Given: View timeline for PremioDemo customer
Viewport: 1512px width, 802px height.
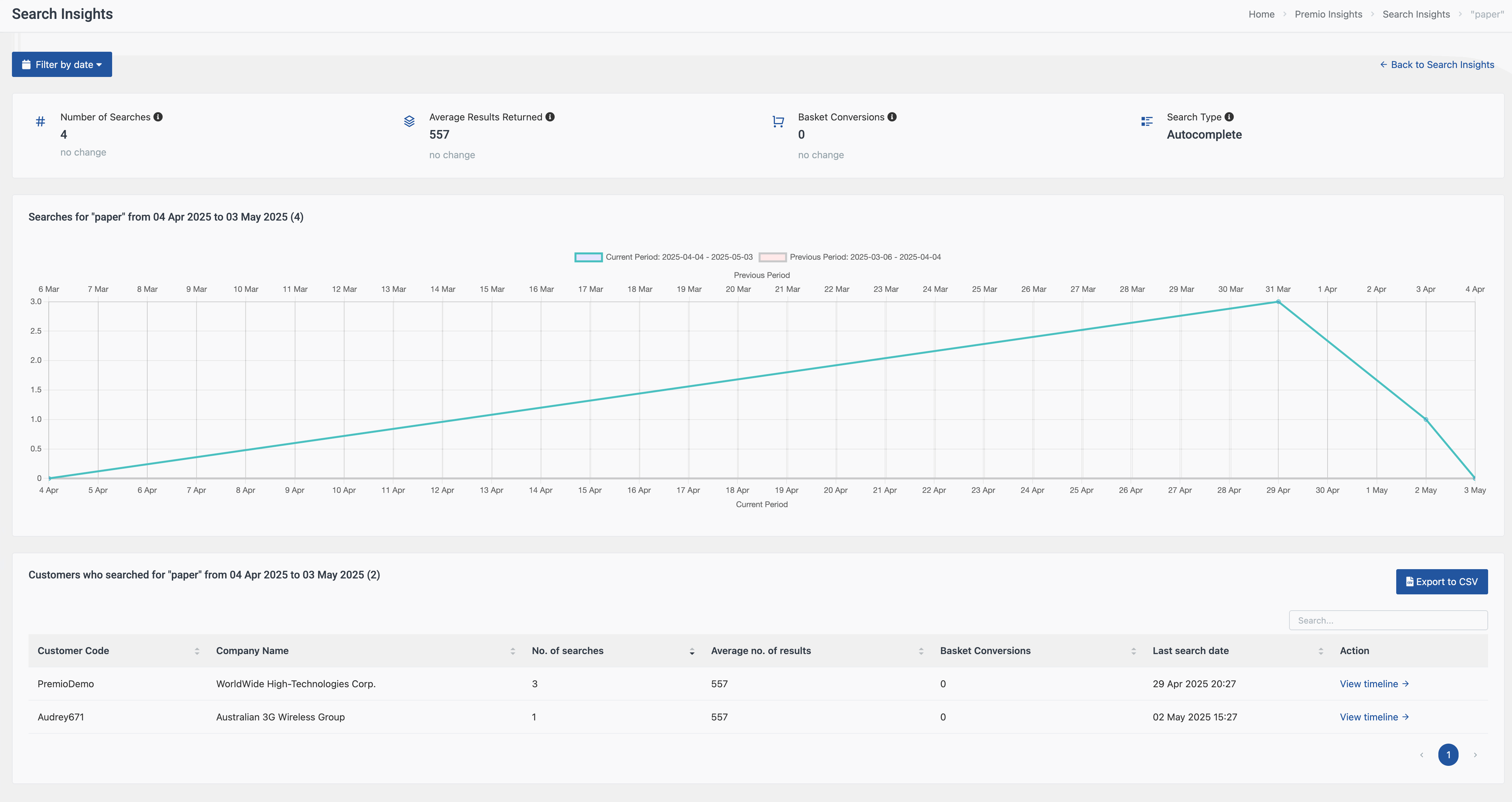Looking at the screenshot, I should [1373, 684].
